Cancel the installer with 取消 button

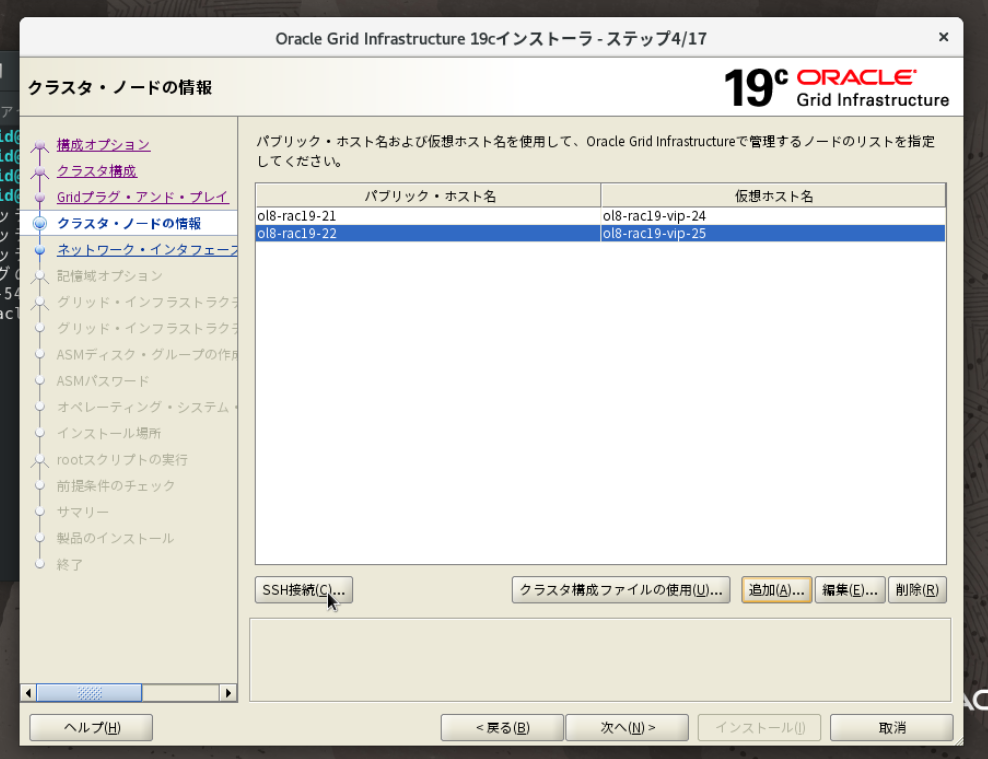[x=892, y=728]
